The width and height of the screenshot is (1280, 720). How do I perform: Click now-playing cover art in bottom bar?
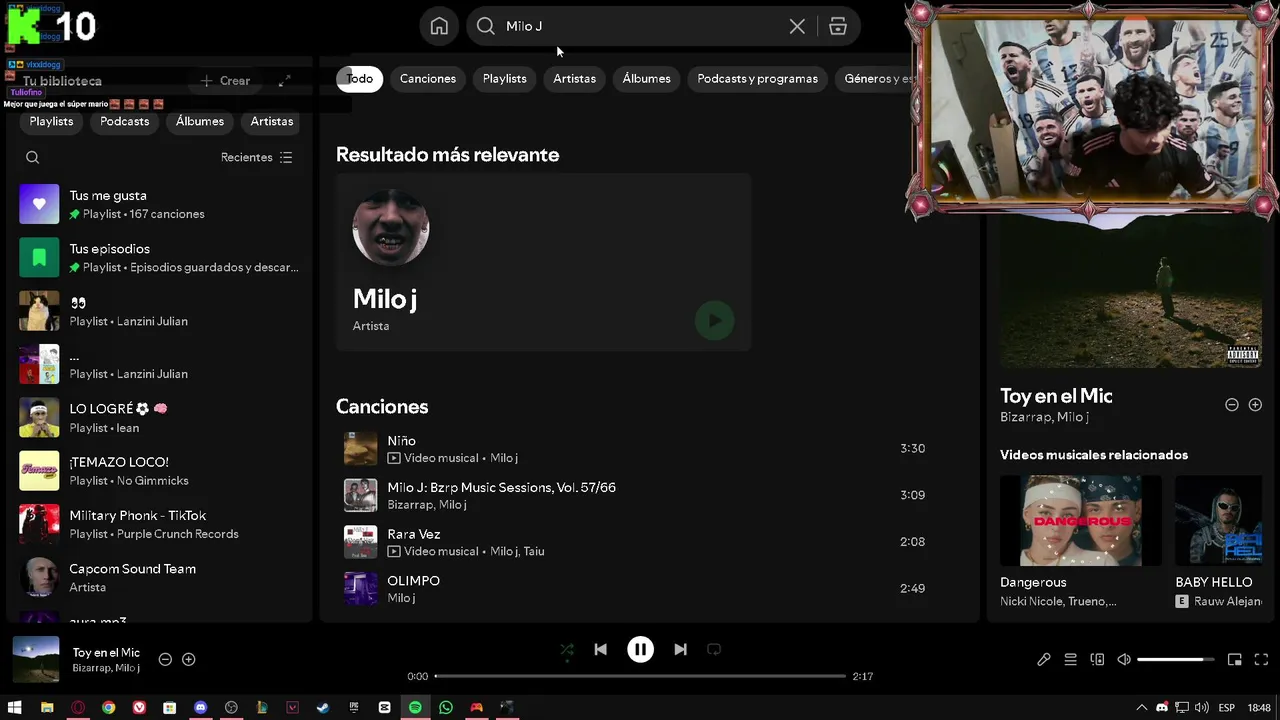[36, 660]
